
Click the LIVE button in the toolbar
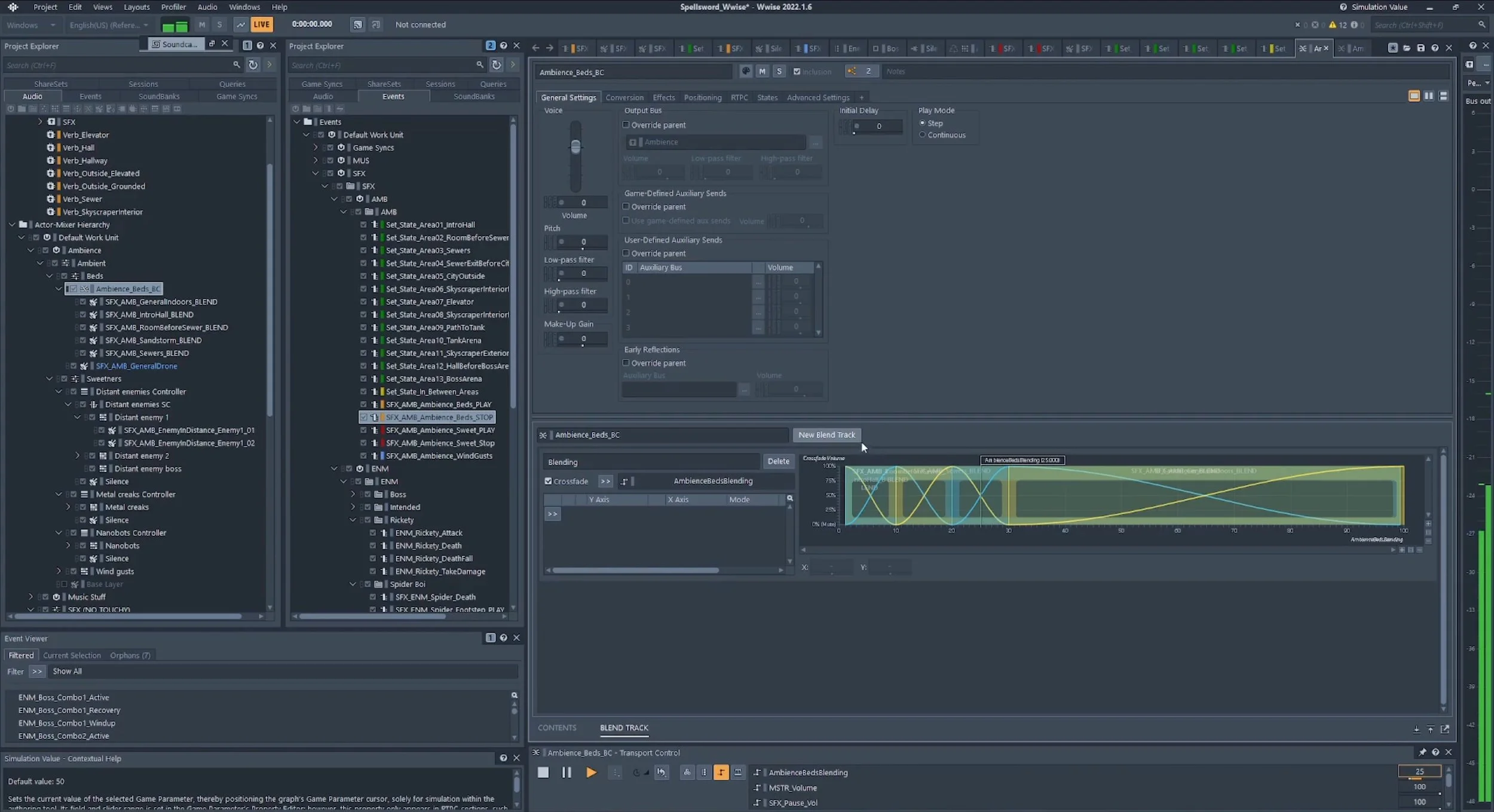pyautogui.click(x=261, y=24)
